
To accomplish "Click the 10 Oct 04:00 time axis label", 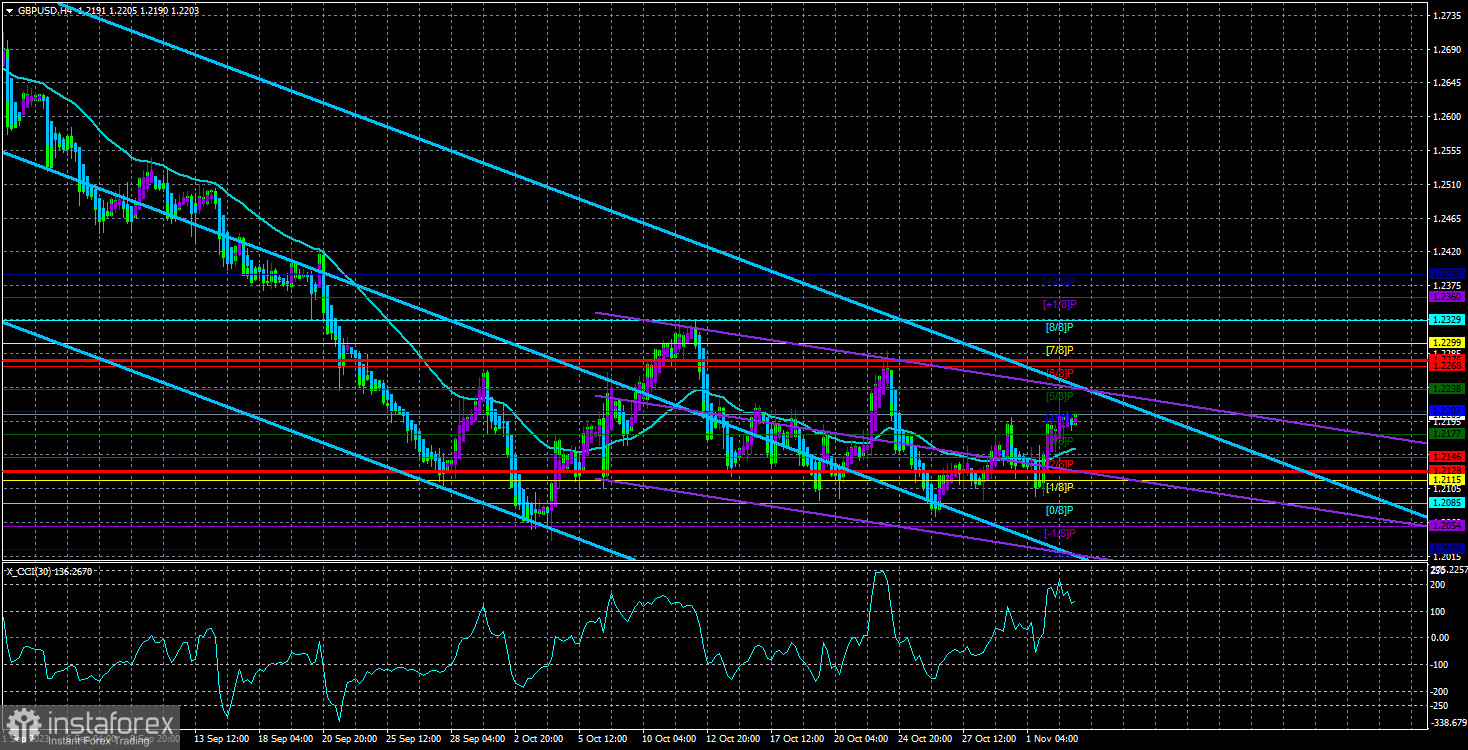I will point(668,739).
